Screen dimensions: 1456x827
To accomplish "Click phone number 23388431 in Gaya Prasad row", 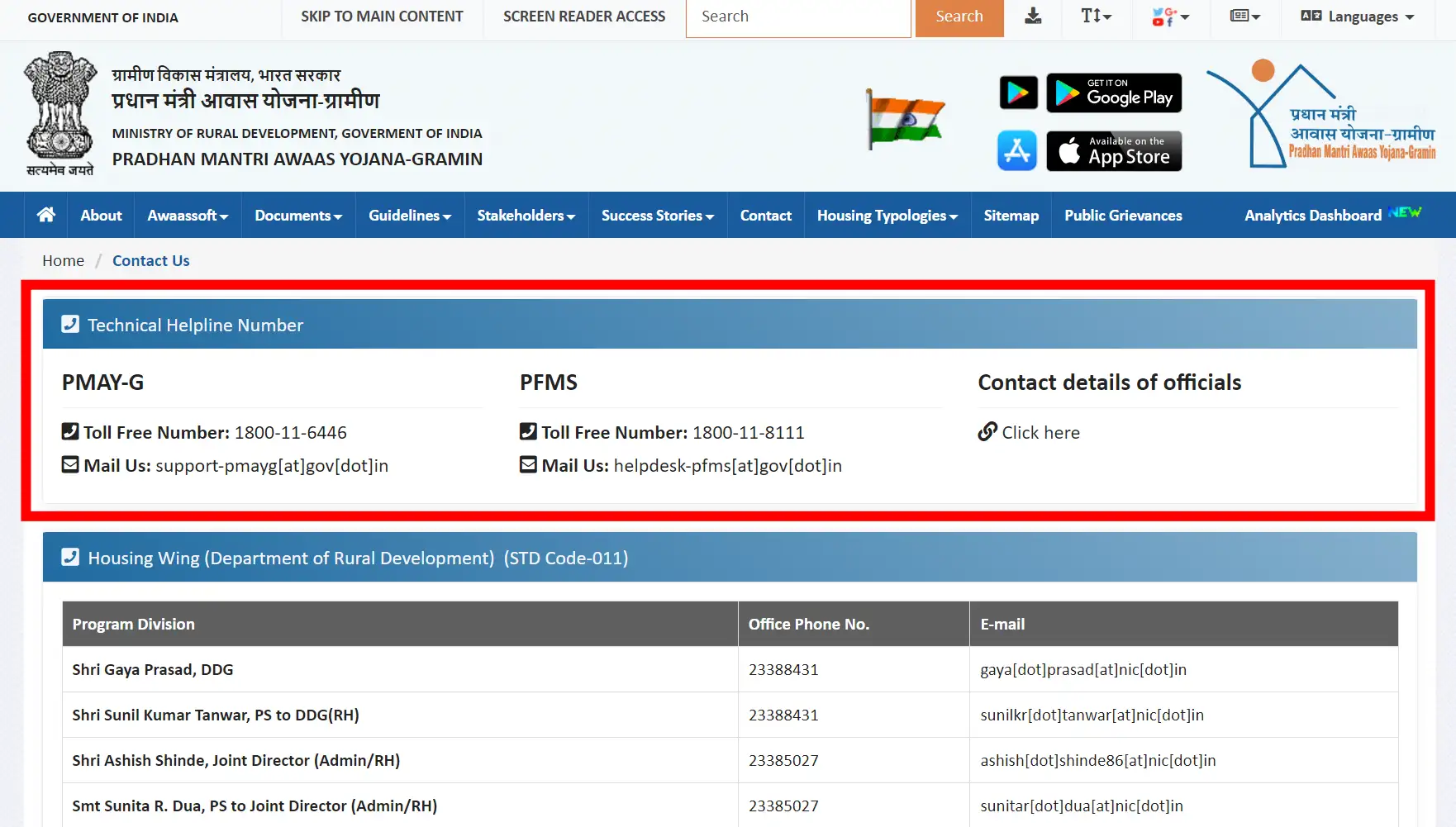I will tap(783, 669).
